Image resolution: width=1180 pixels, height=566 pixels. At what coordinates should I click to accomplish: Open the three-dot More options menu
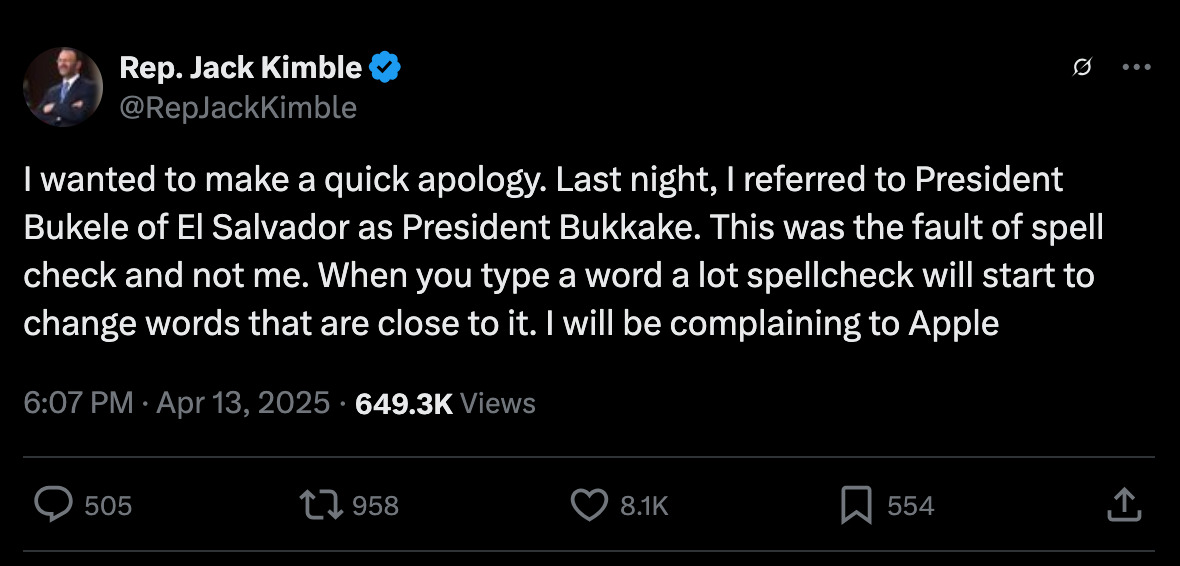1137,68
